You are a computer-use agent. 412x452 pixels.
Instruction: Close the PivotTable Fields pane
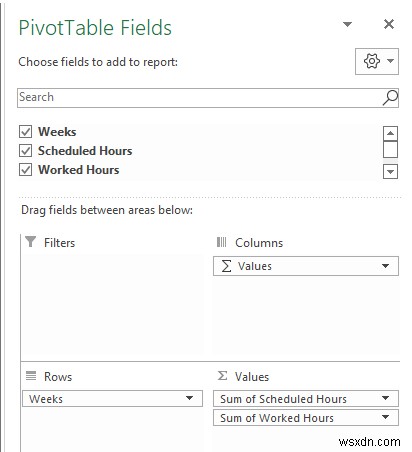(389, 24)
